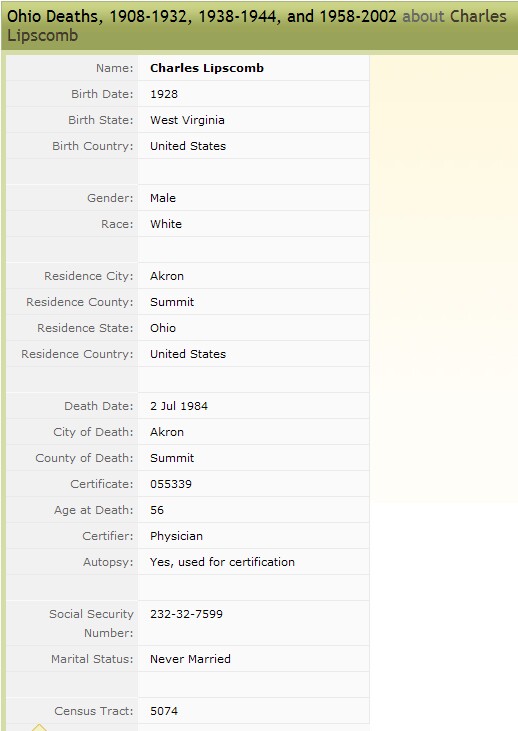Click the certificate number 055339
Image resolution: width=518 pixels, height=731 pixels.
(171, 484)
